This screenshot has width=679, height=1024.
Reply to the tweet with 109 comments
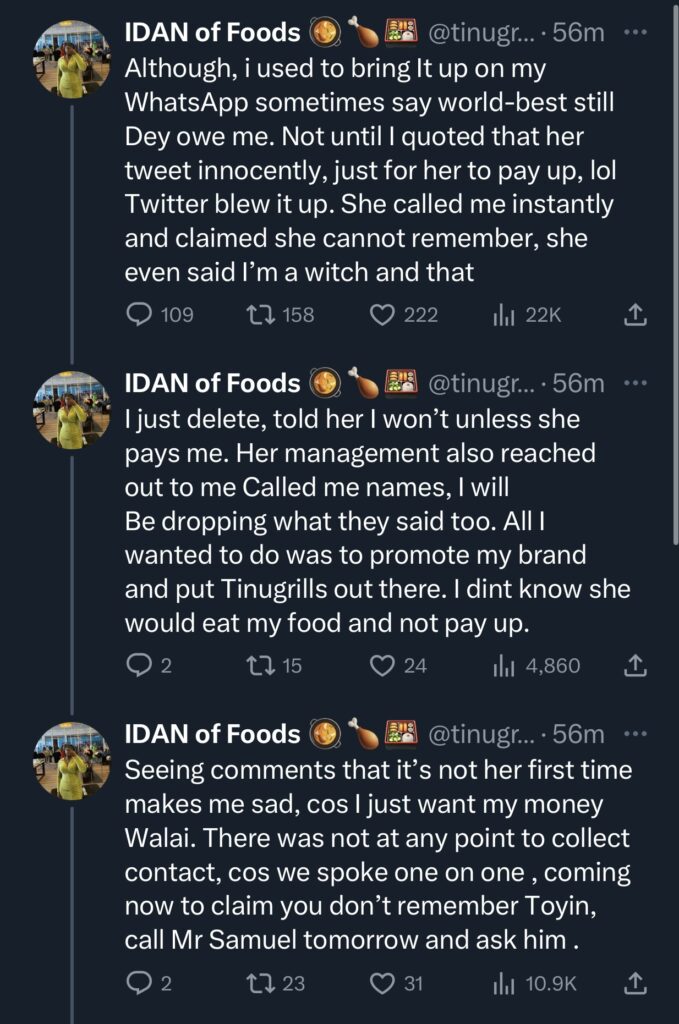(138, 315)
